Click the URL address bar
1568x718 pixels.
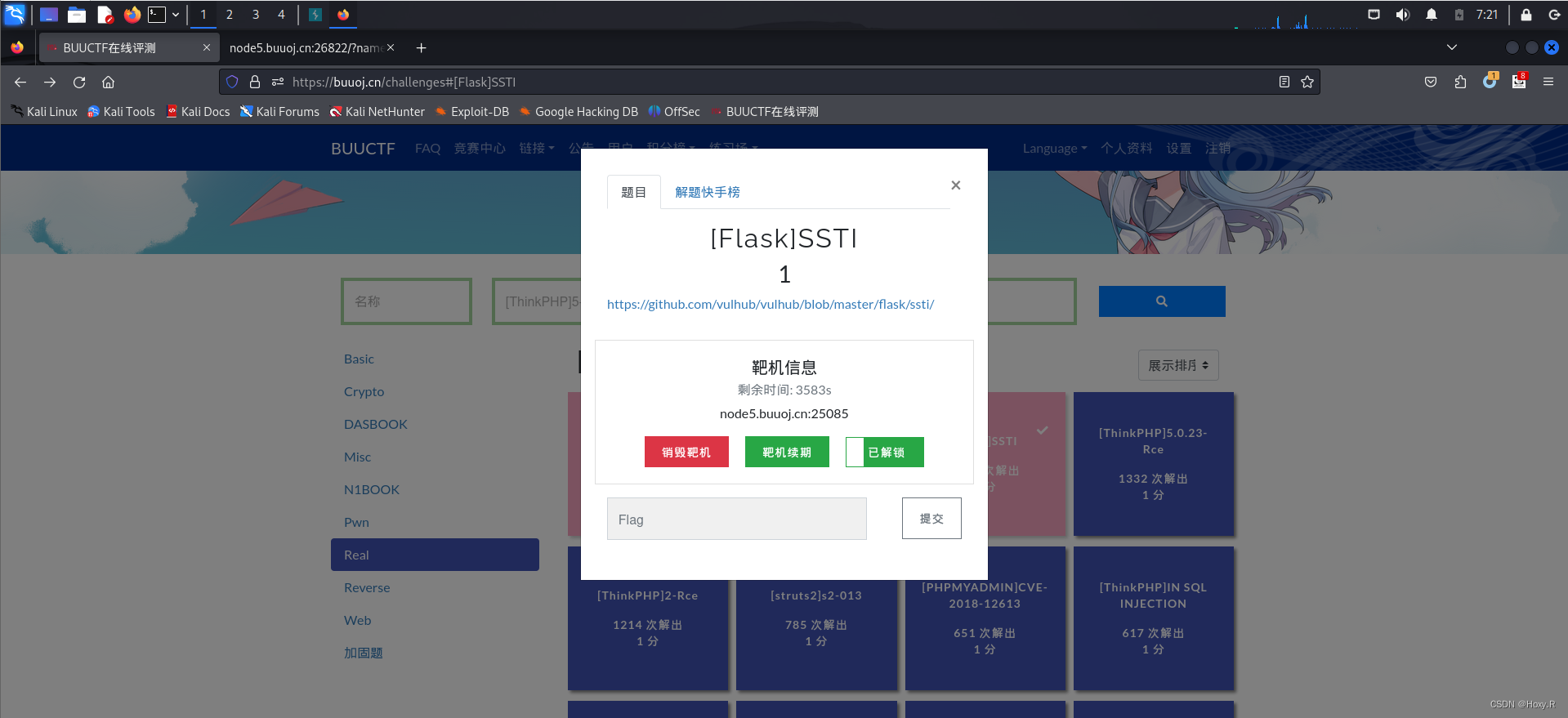pos(770,82)
